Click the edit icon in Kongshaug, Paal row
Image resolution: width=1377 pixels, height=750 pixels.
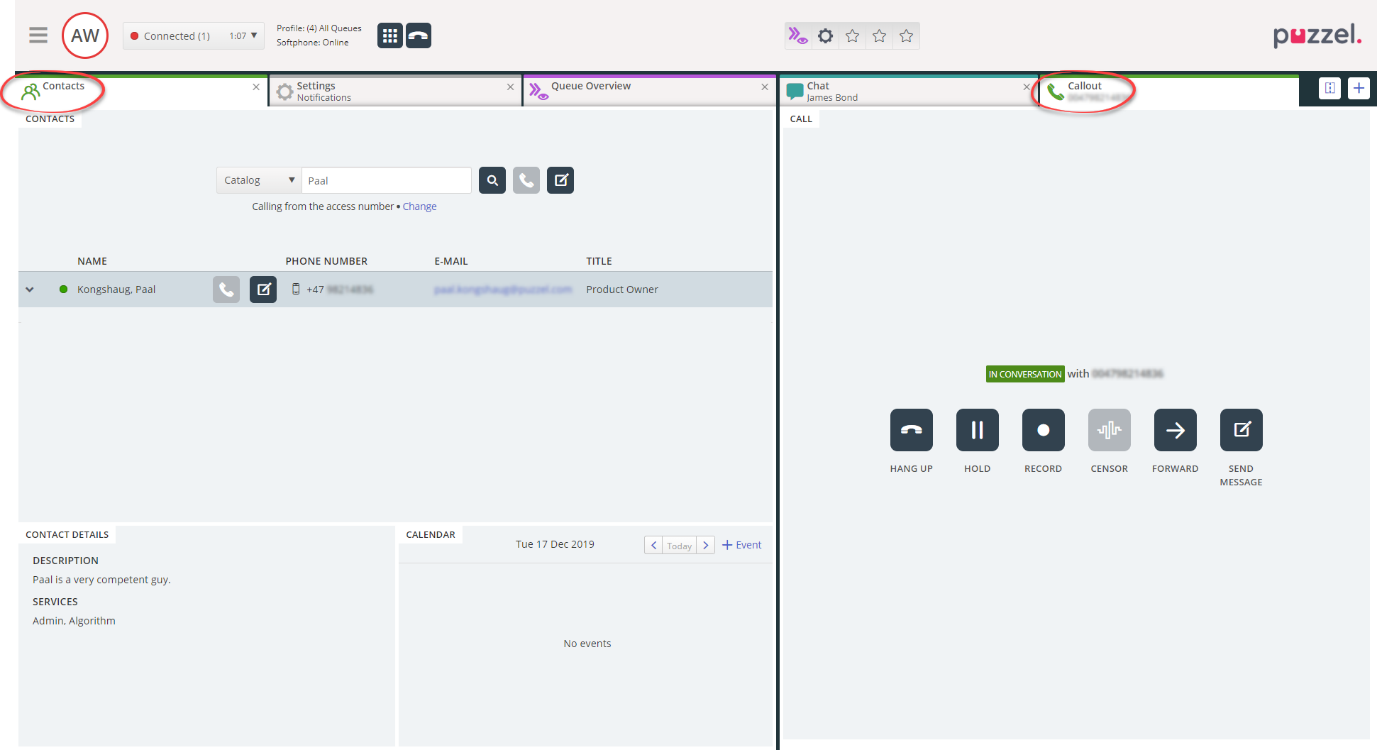tap(263, 289)
